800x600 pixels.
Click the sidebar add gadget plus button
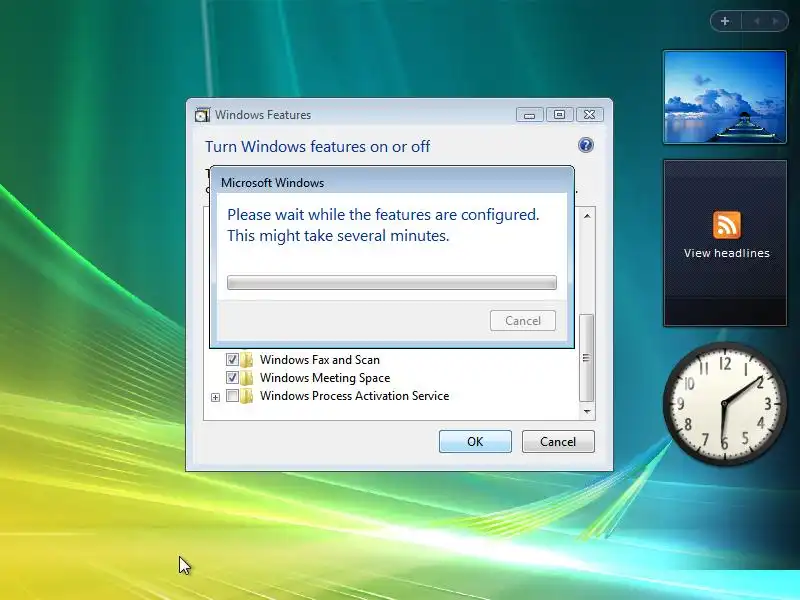point(724,21)
